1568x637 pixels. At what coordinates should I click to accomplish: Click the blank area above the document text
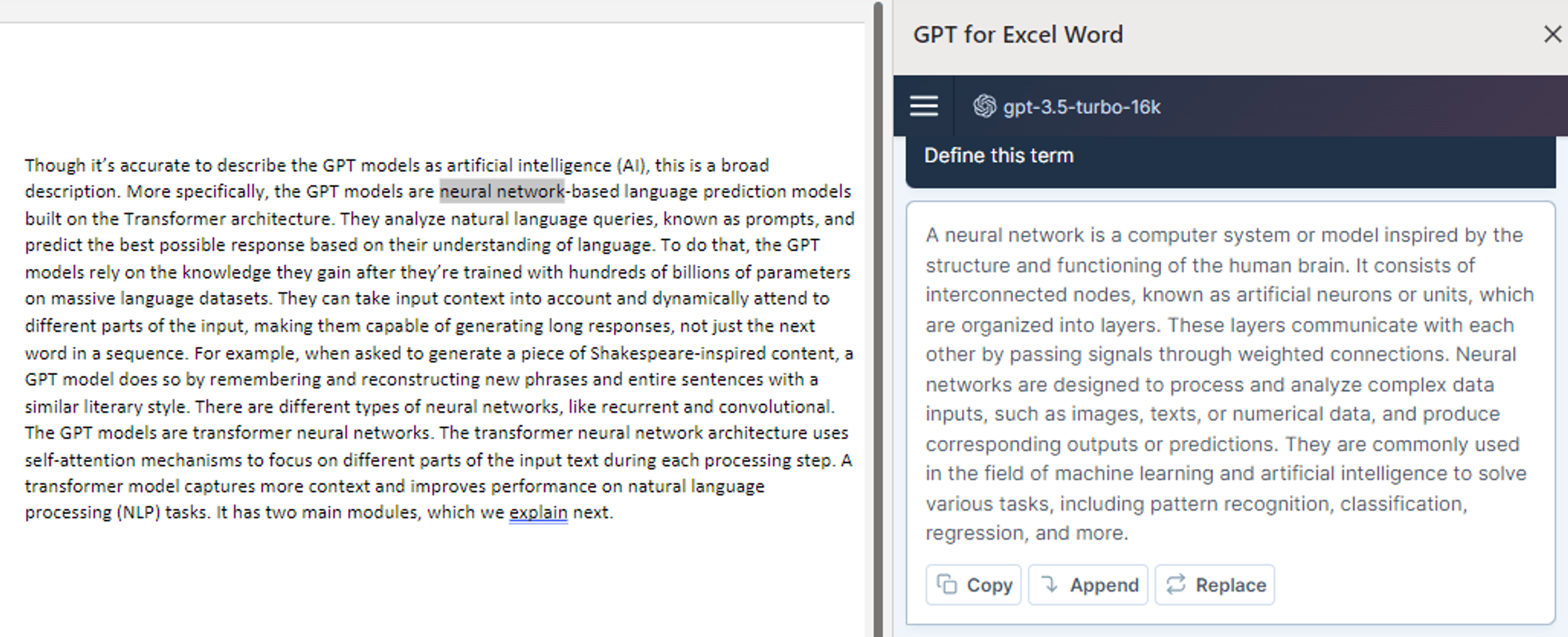pyautogui.click(x=431, y=86)
